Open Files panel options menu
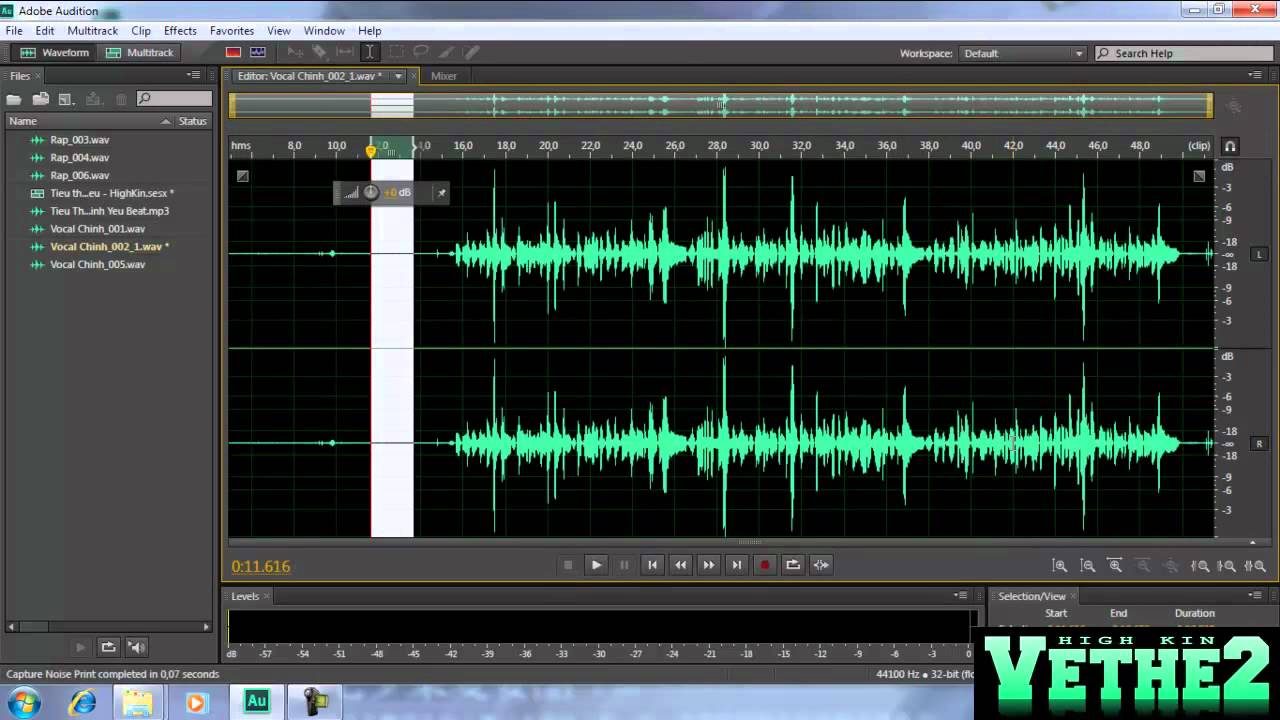Screen dimensions: 1280x720 tap(194, 75)
